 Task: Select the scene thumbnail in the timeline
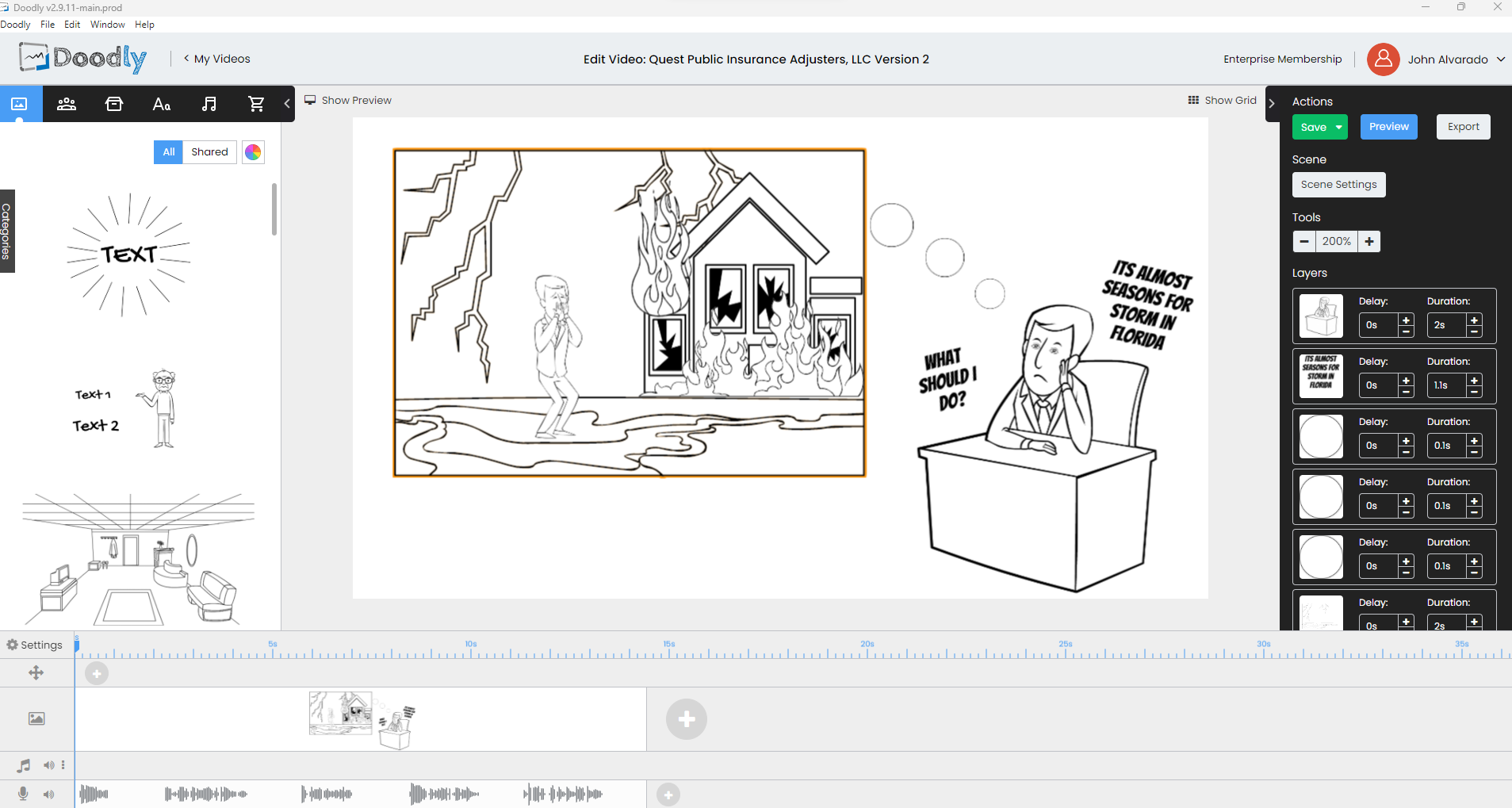[362, 719]
